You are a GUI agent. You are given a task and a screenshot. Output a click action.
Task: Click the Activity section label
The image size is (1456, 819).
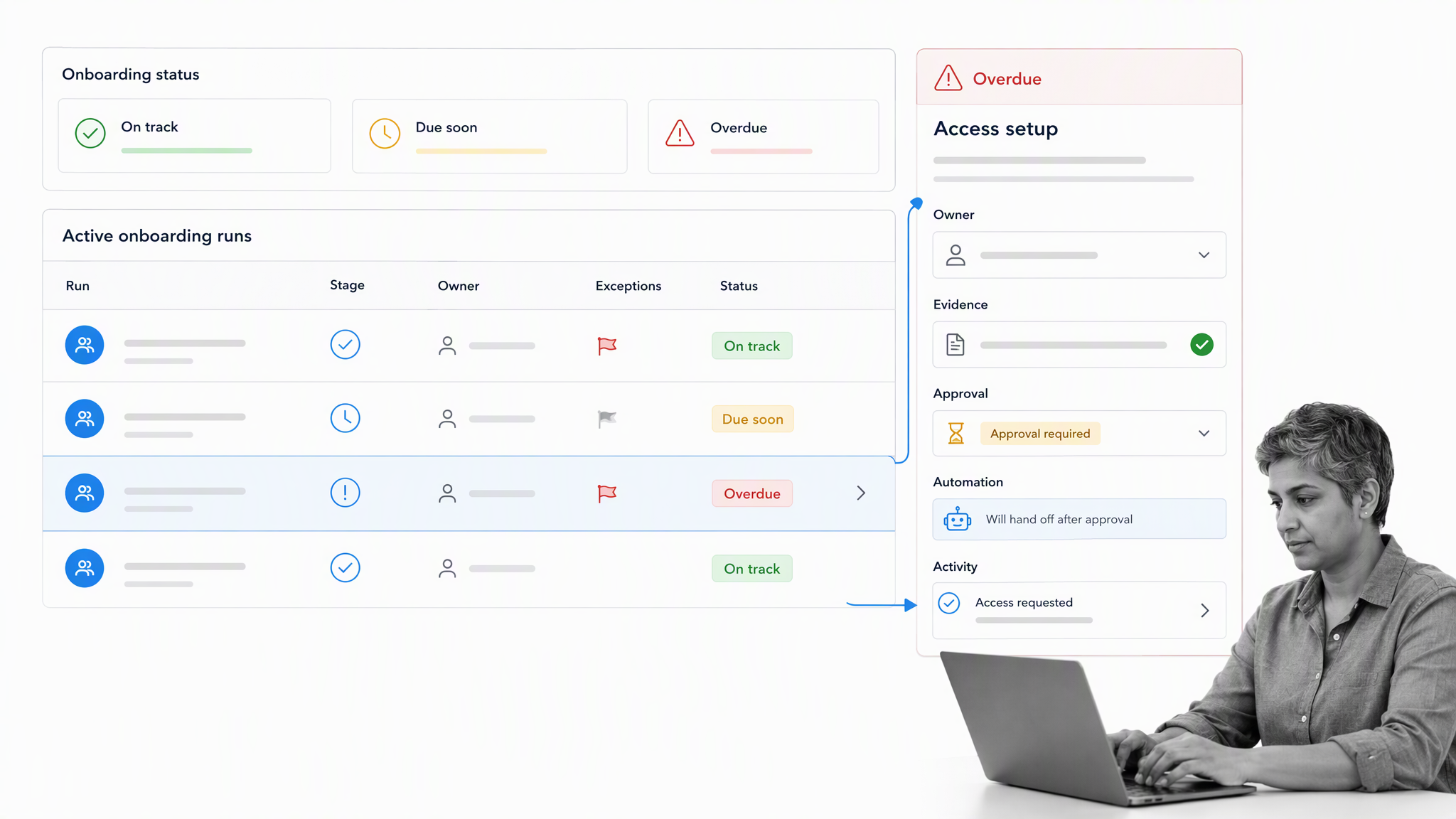[x=955, y=567]
